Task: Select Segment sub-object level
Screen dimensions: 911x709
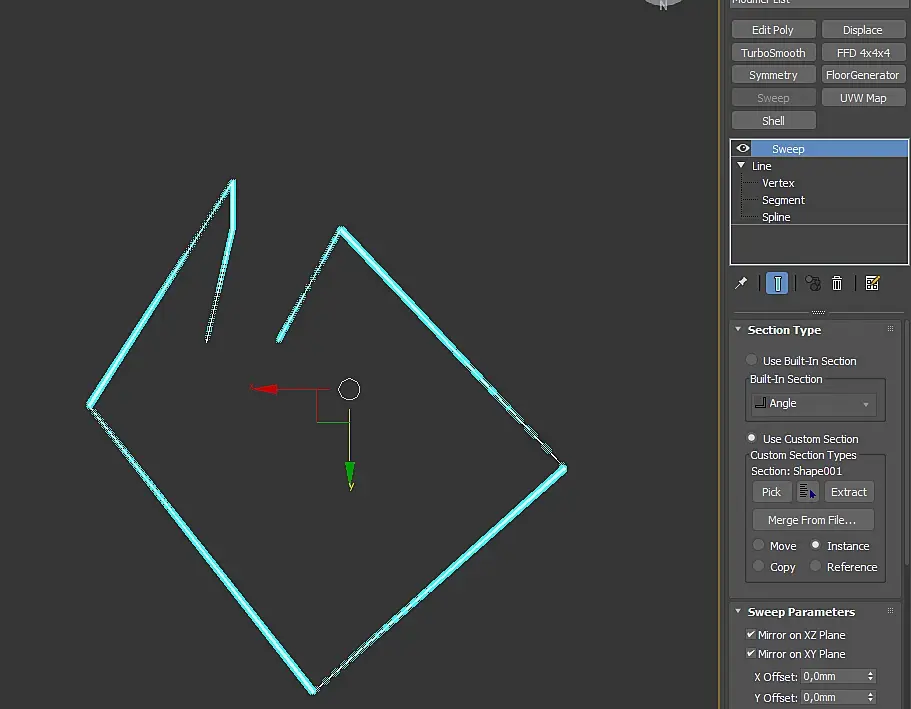Action: pos(783,200)
